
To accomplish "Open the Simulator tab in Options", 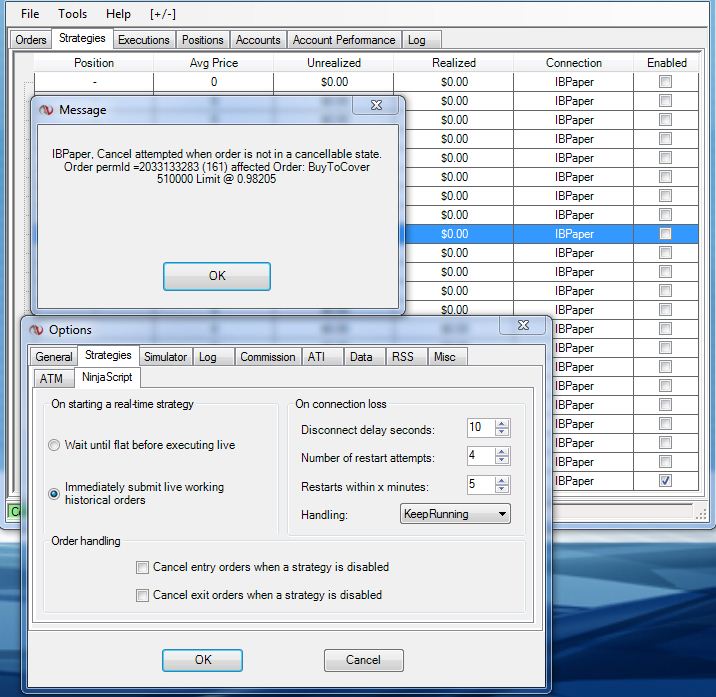I will (x=165, y=357).
